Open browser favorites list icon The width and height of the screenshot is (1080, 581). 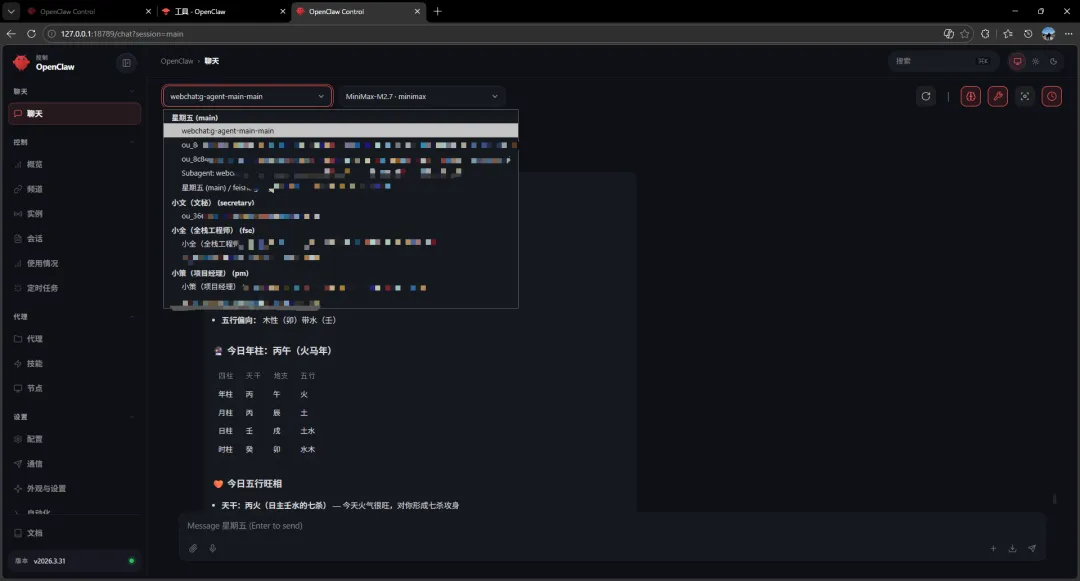(x=1008, y=34)
